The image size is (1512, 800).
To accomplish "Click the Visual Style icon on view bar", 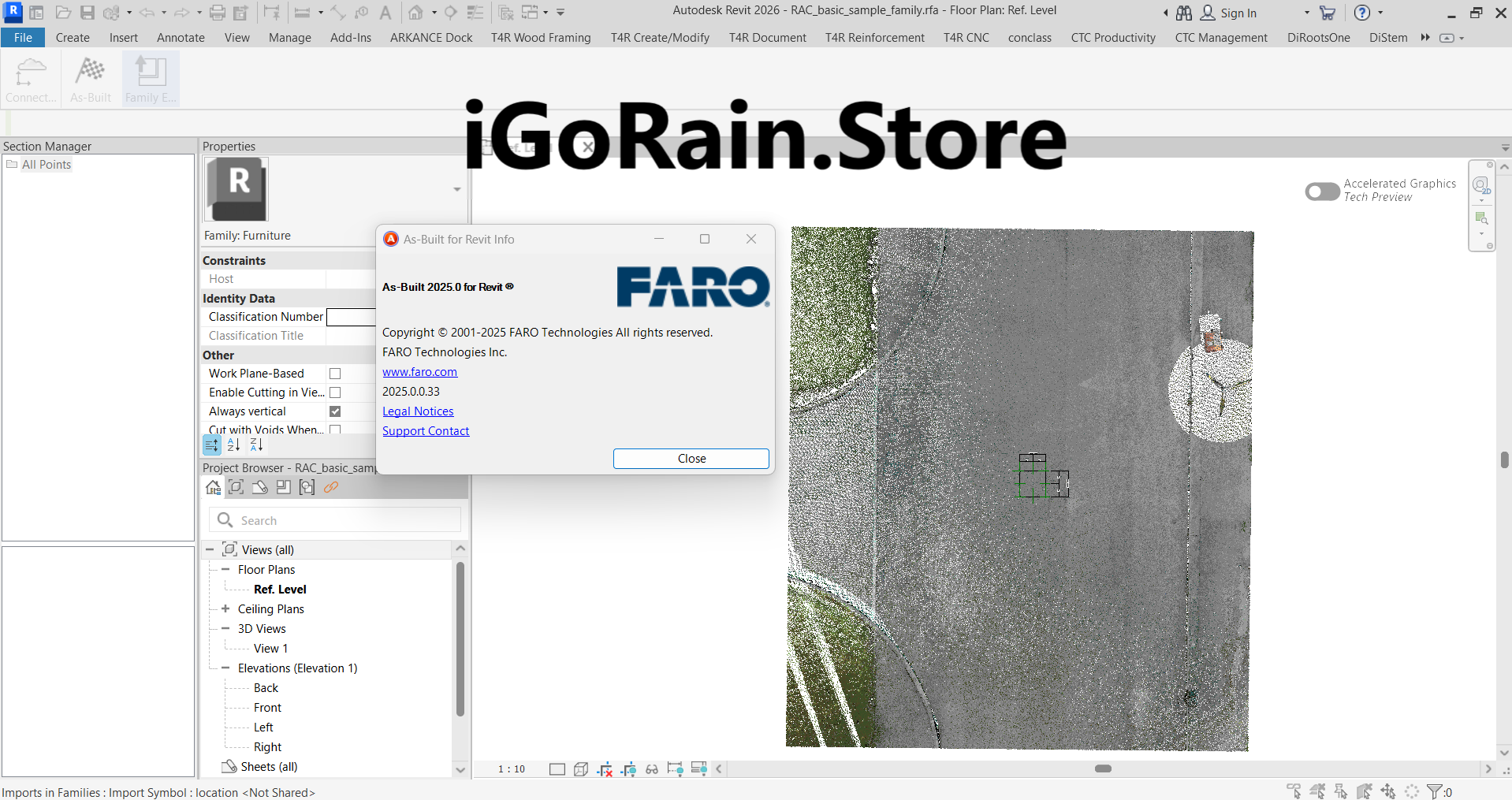I will pyautogui.click(x=581, y=769).
